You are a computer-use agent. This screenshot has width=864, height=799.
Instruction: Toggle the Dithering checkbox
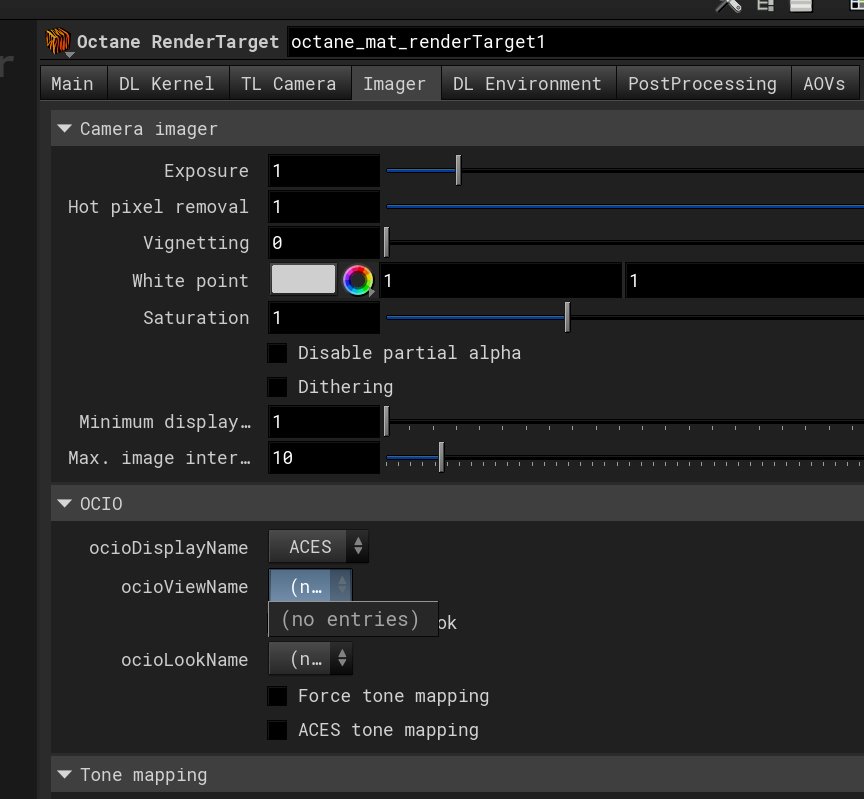278,387
